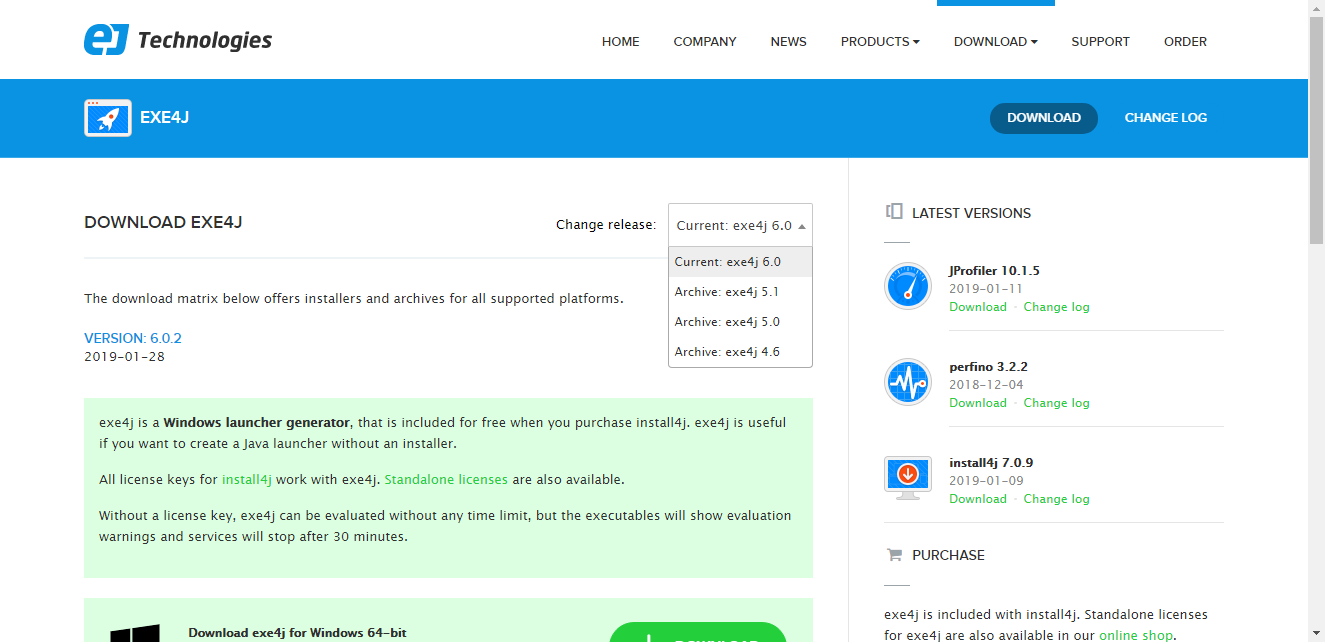Click Change log link under install4j 7.0.9
Screen dimensions: 1325x642
(x=1056, y=499)
